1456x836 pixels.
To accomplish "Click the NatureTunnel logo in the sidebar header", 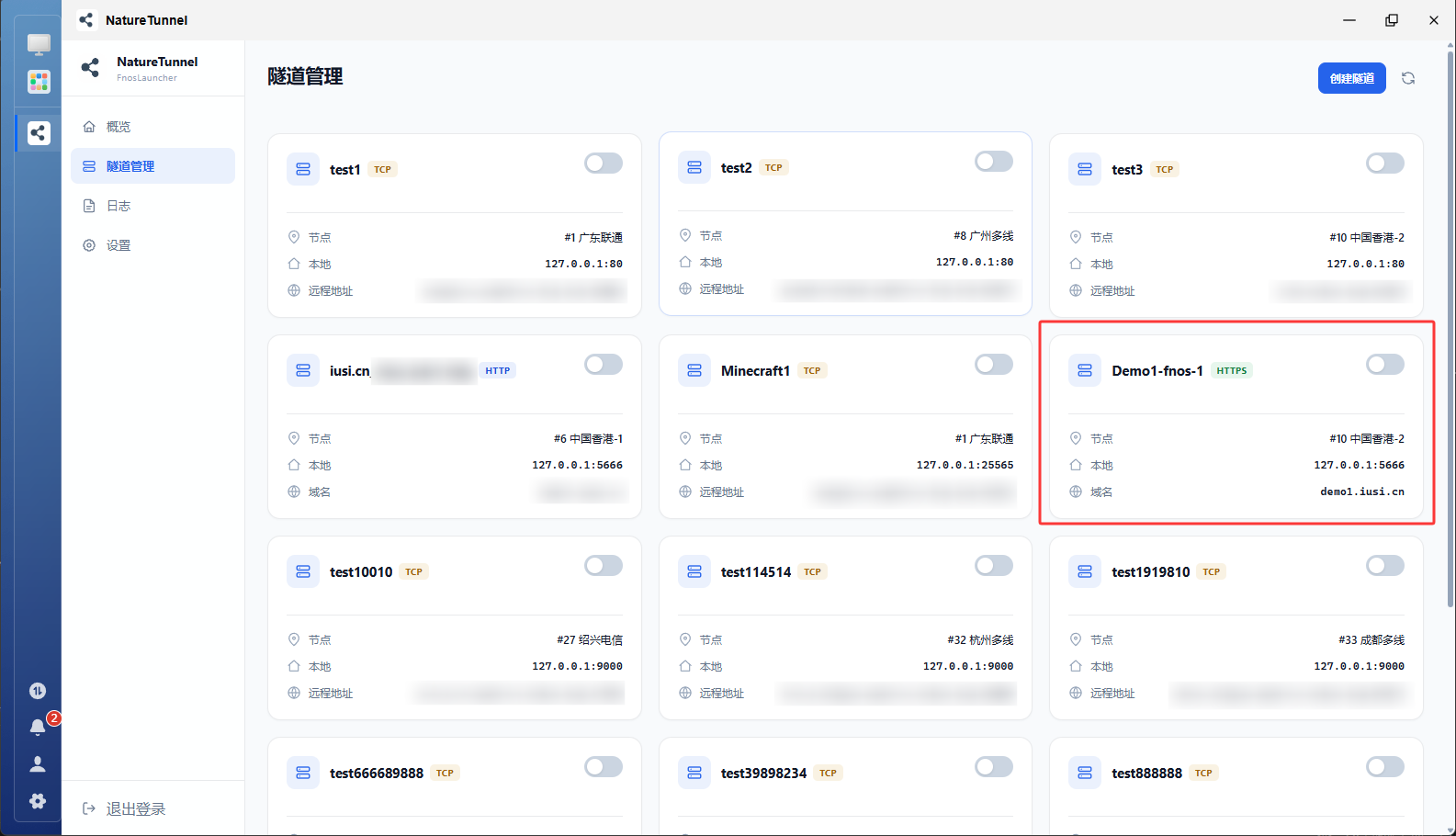I will [x=90, y=67].
